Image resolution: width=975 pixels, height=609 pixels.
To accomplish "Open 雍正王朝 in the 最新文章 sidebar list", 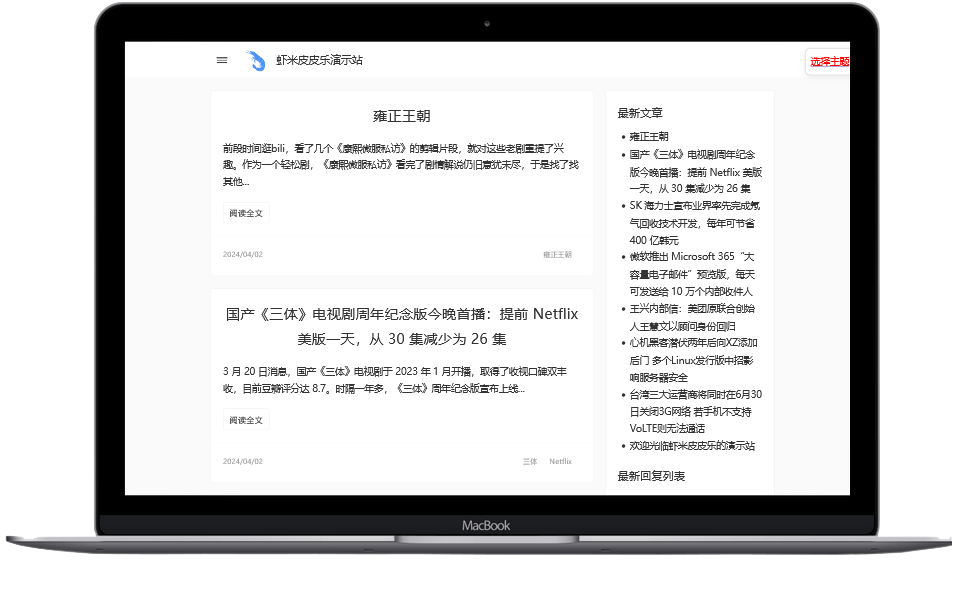I will point(650,136).
